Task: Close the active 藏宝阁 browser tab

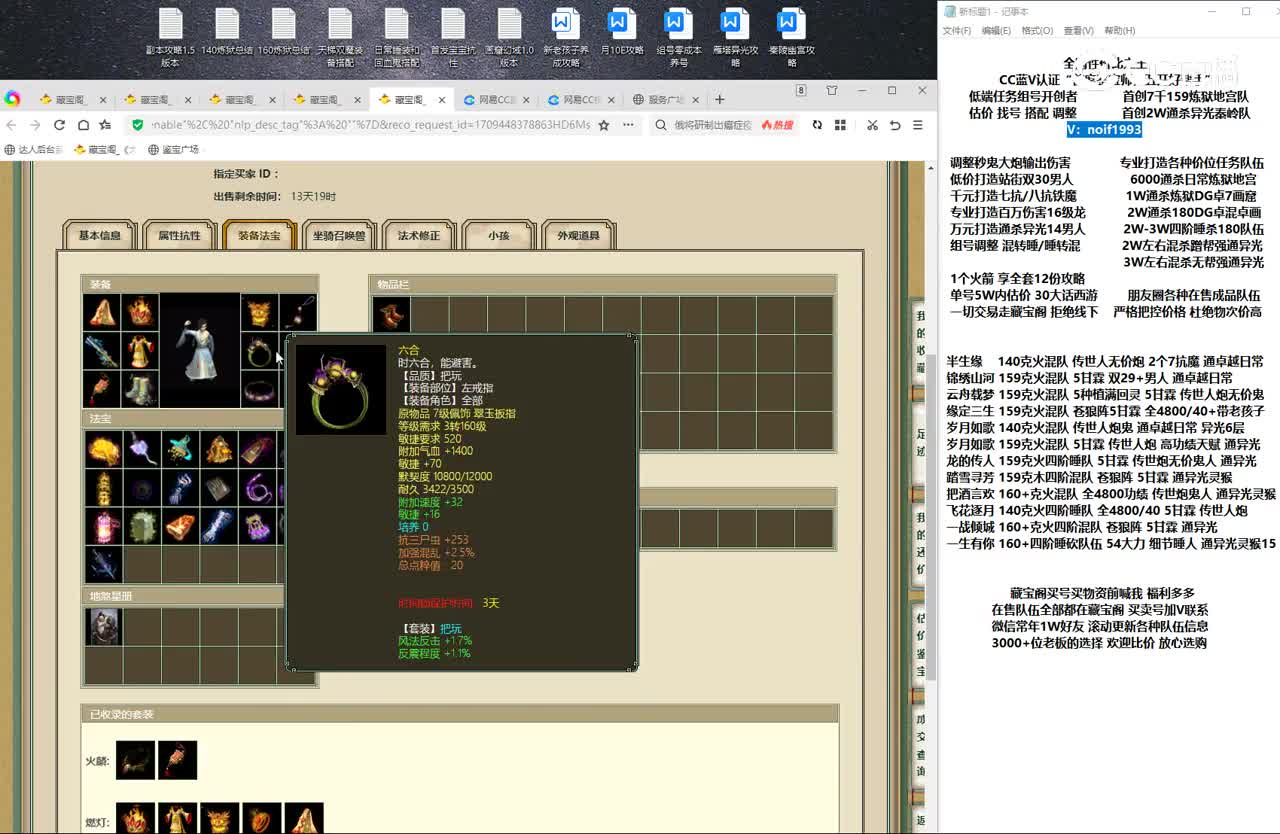Action: pyautogui.click(x=442, y=99)
